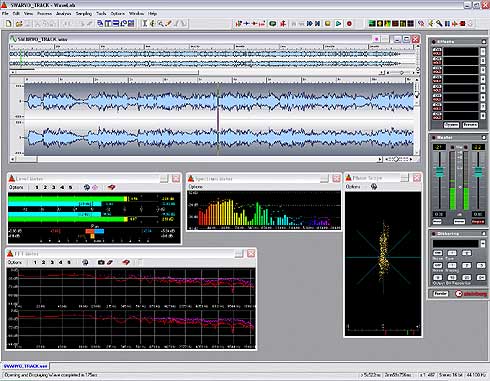Select the magnifying glass zoom tool
The image size is (490, 381).
tap(161, 24)
